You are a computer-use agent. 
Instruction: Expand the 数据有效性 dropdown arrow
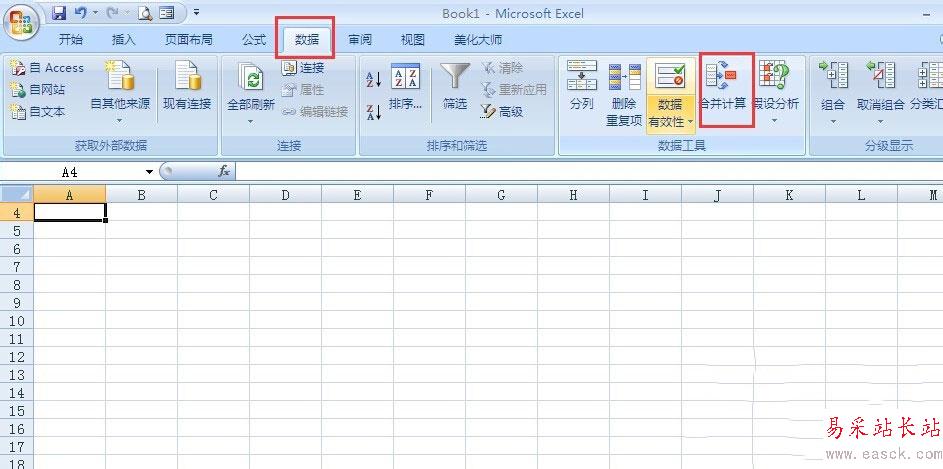[690, 122]
